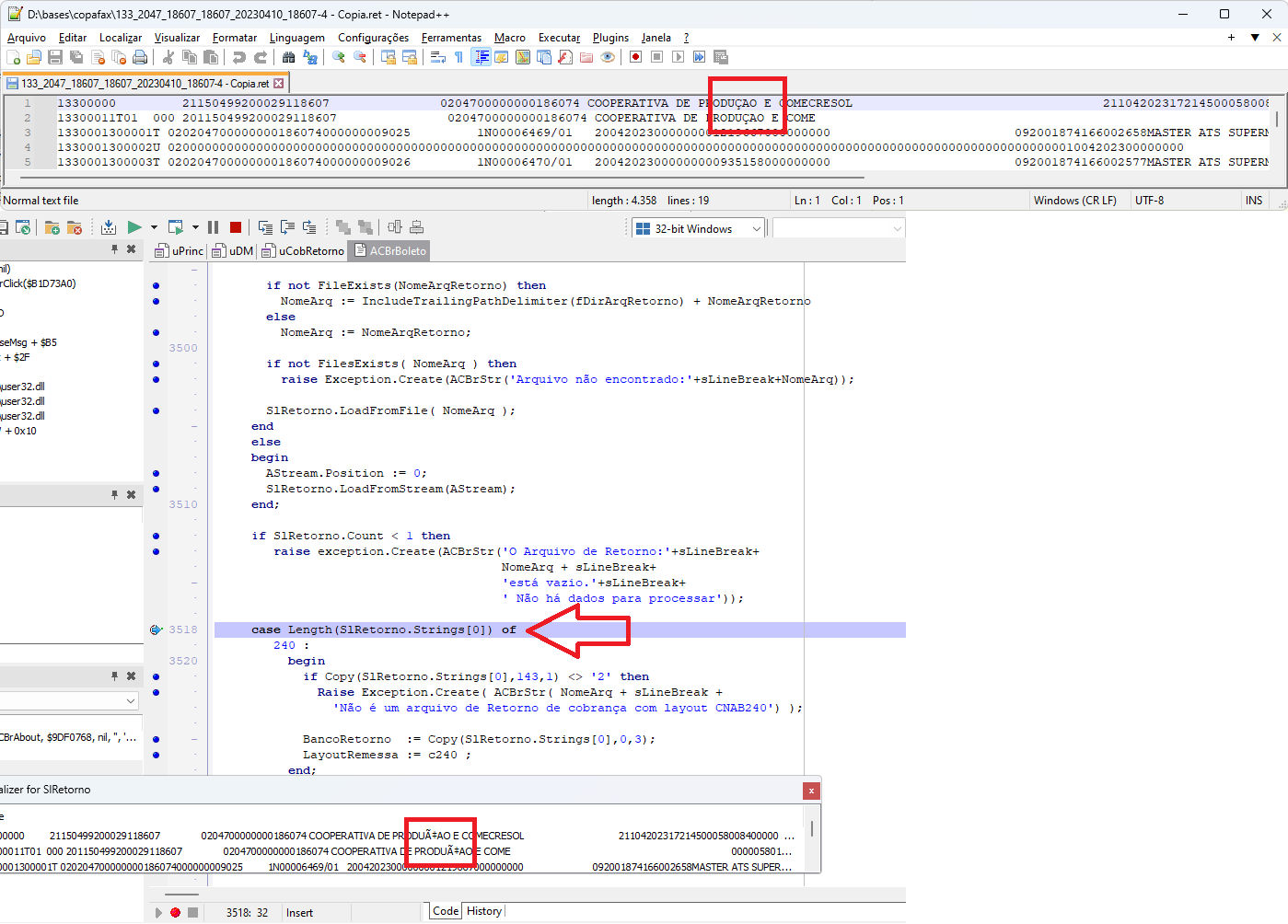Toggle file monitoring eye icon in Notepad++

point(608,57)
